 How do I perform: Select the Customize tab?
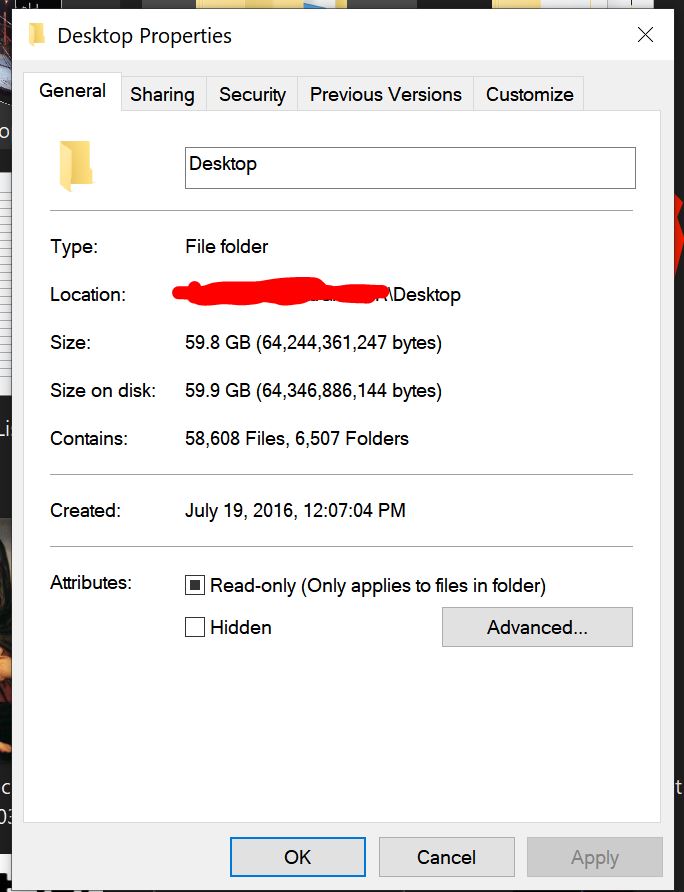(x=529, y=94)
